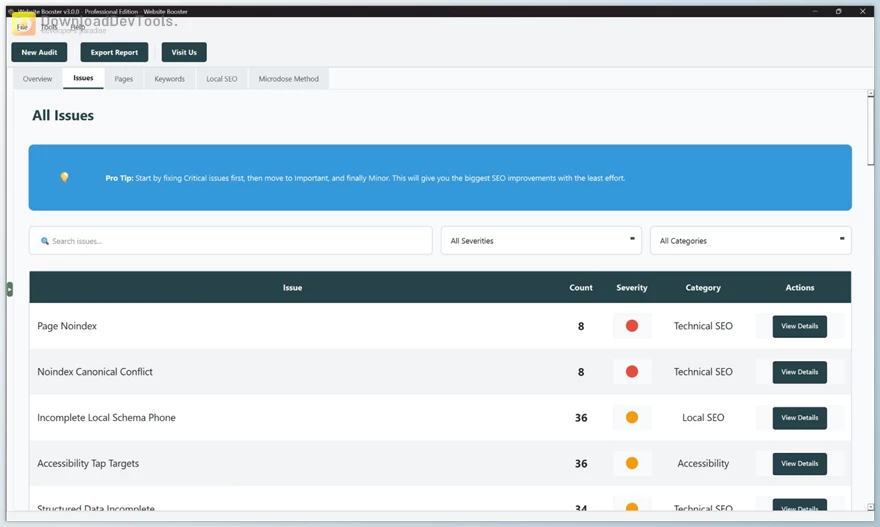Click into the Search issues field
Viewport: 880px width, 527px height.
(235, 241)
